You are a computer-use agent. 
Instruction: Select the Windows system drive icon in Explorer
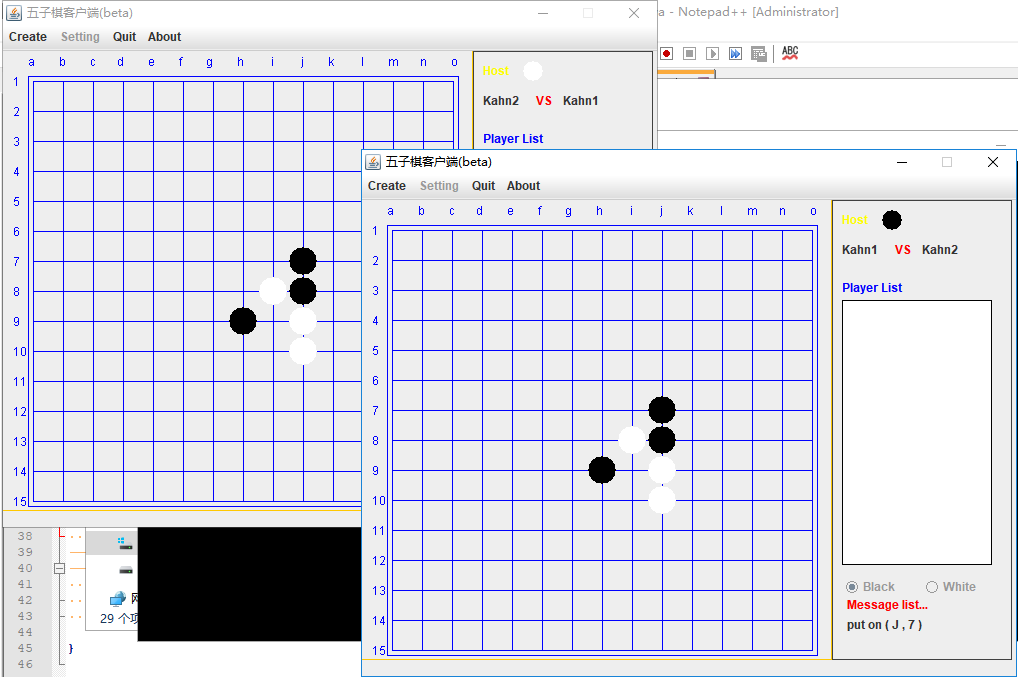coord(125,543)
